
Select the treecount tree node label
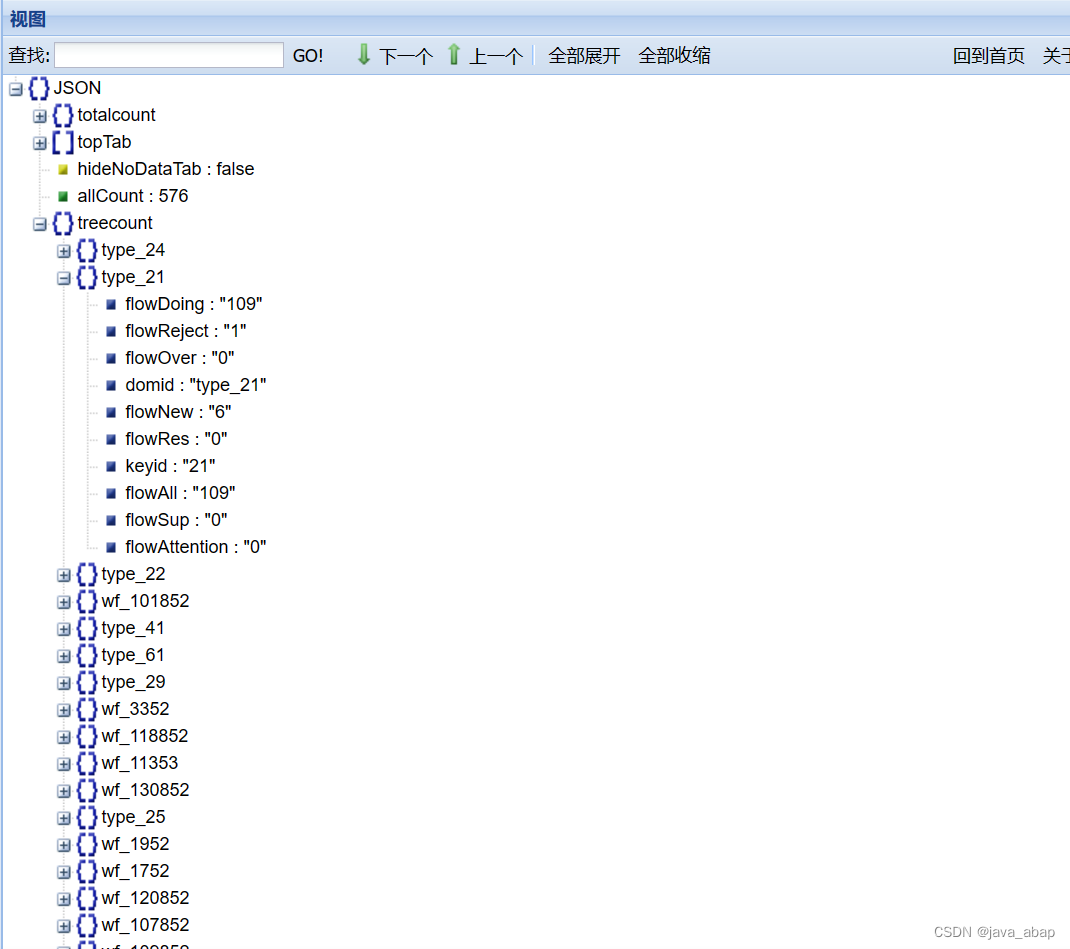coord(114,223)
